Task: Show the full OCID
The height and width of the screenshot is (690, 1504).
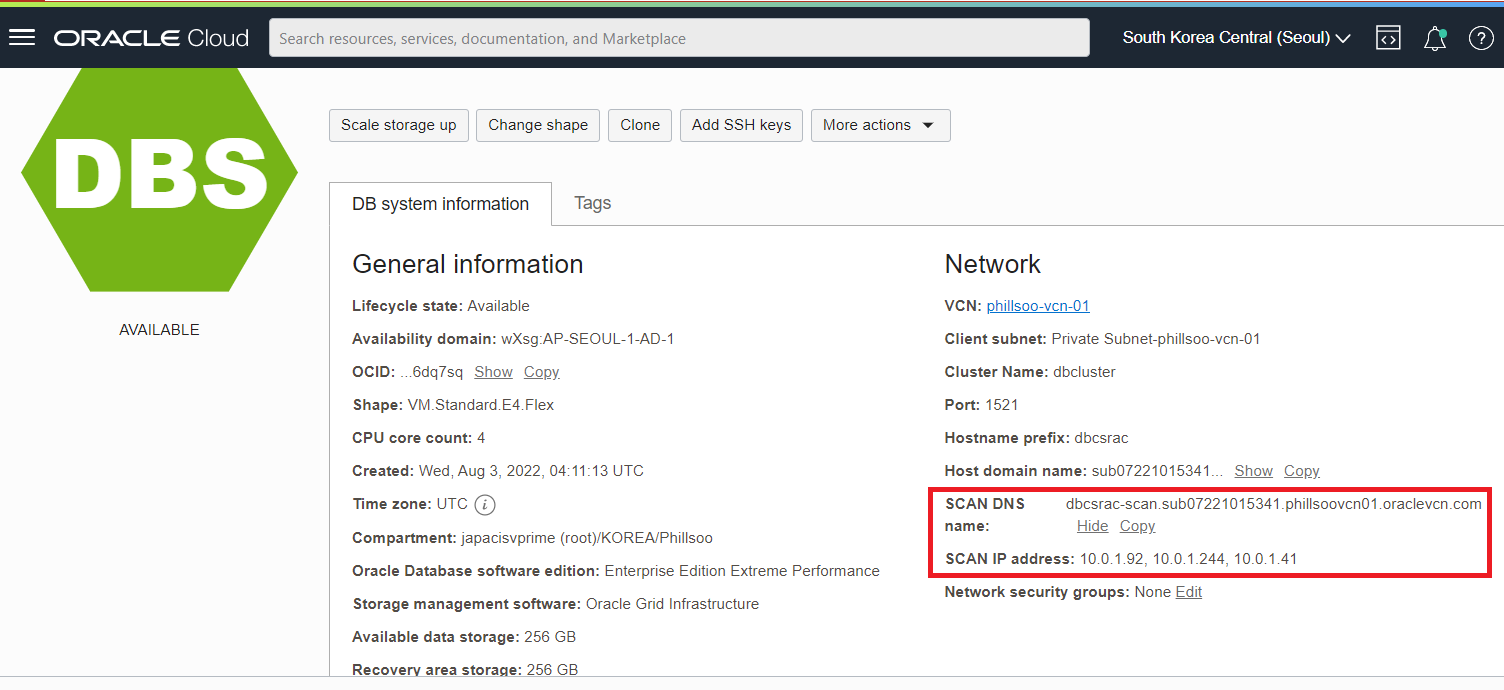Action: 493,372
